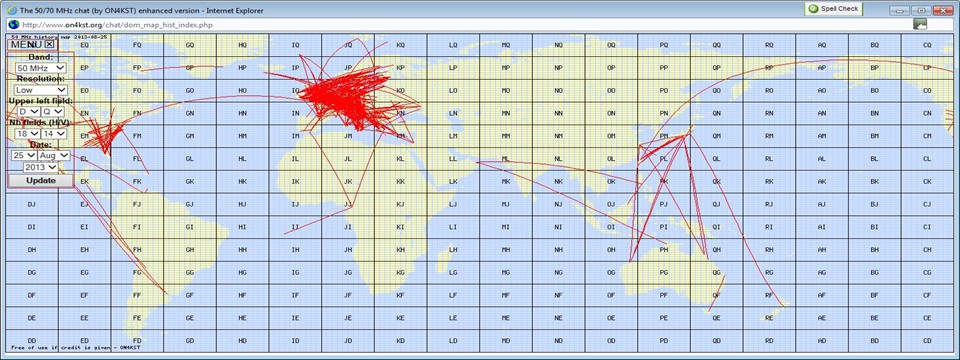960x360 pixels.
Task: Click the Update button
Action: click(40, 181)
